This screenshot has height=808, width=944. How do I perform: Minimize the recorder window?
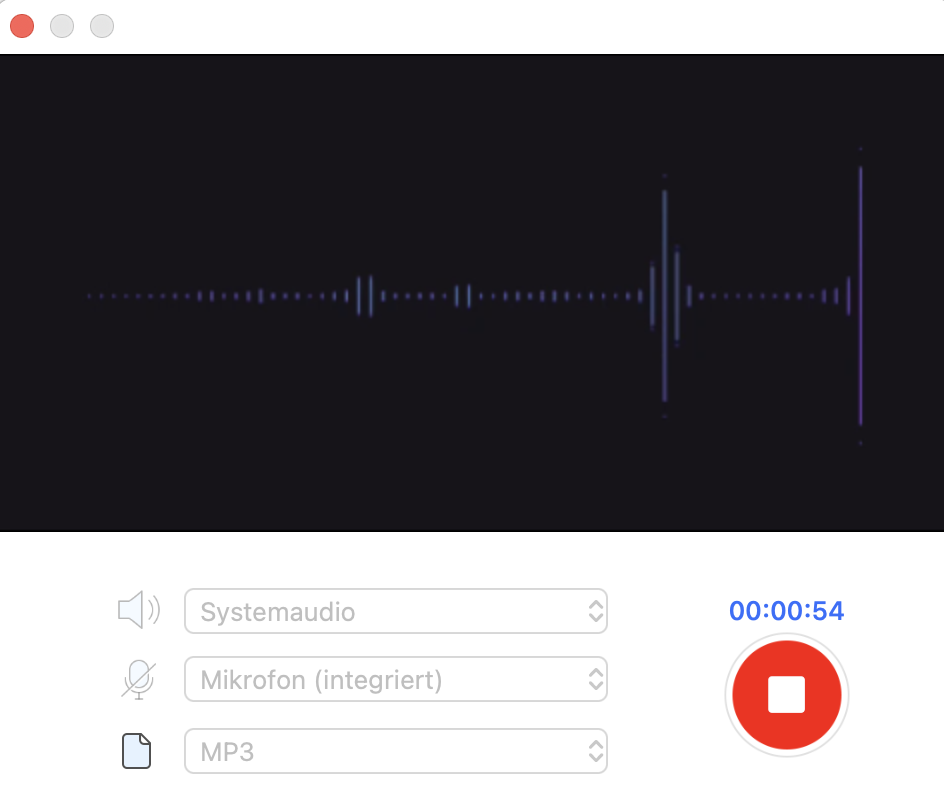pos(62,27)
